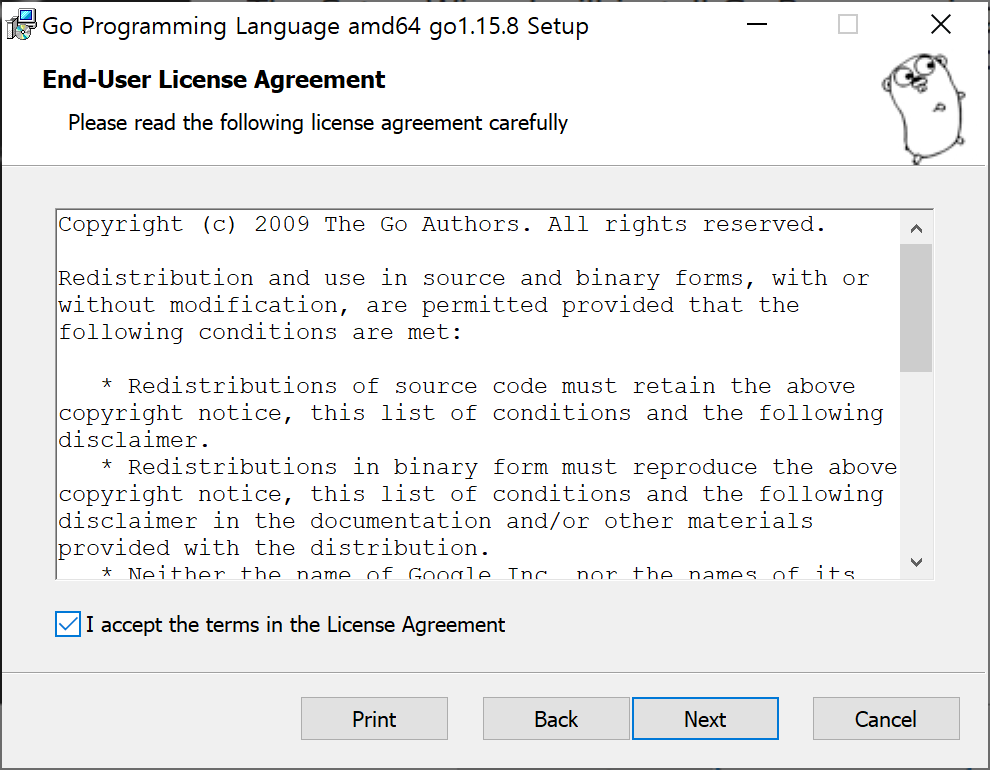Click the license scrollbar up arrow

pyautogui.click(x=917, y=228)
